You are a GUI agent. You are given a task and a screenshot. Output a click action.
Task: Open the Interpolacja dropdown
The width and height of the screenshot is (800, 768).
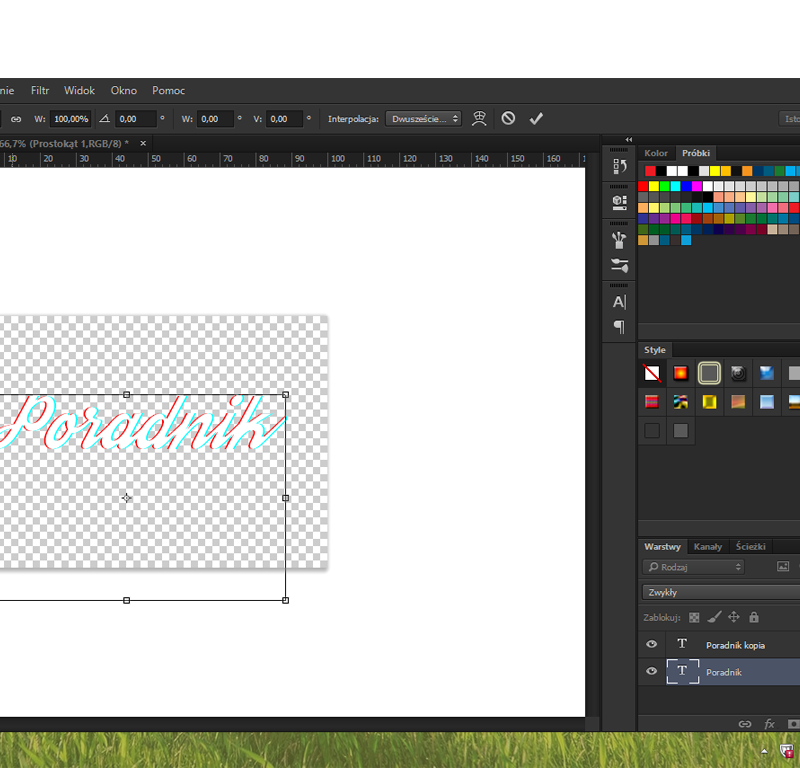(x=423, y=119)
